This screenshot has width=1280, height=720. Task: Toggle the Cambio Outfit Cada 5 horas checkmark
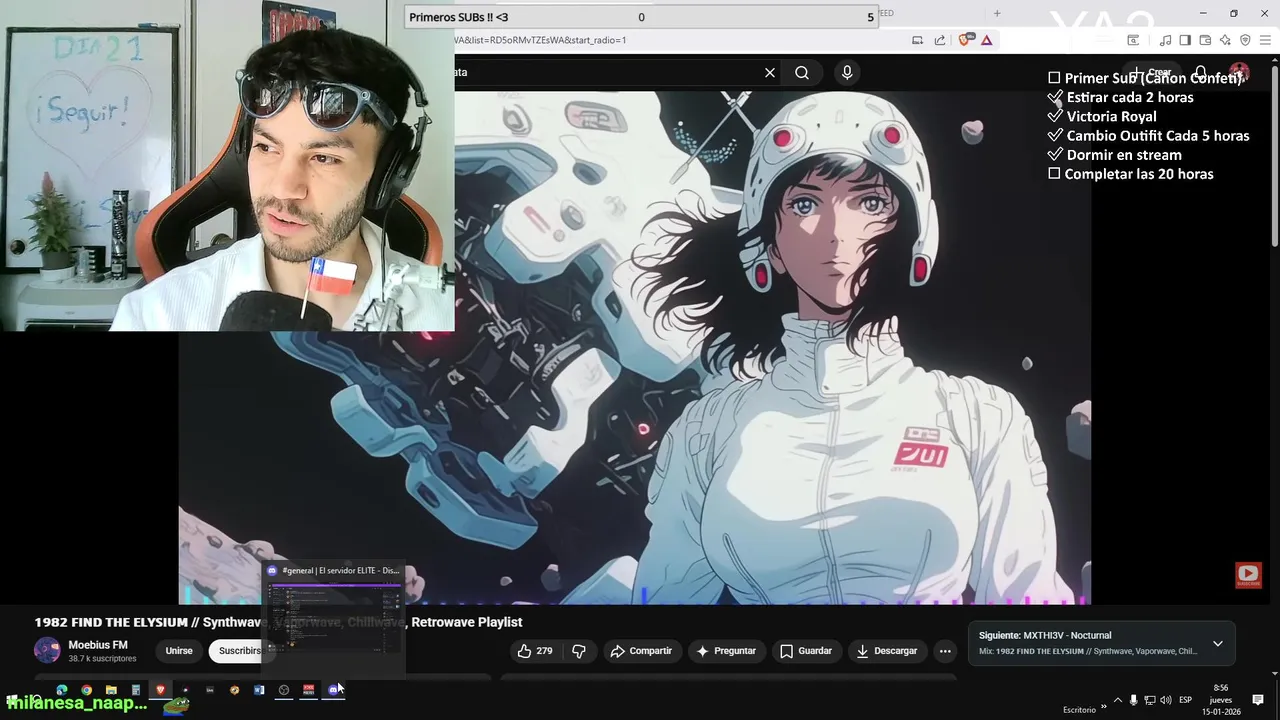tap(1055, 135)
